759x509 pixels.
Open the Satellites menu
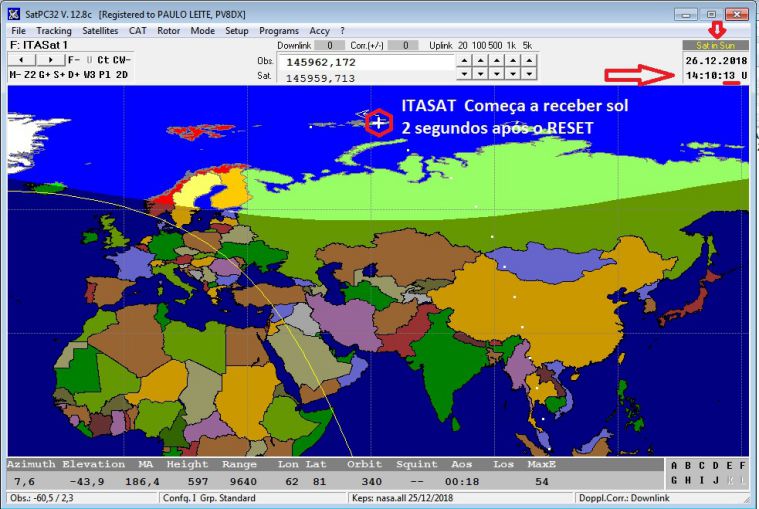pyautogui.click(x=100, y=31)
